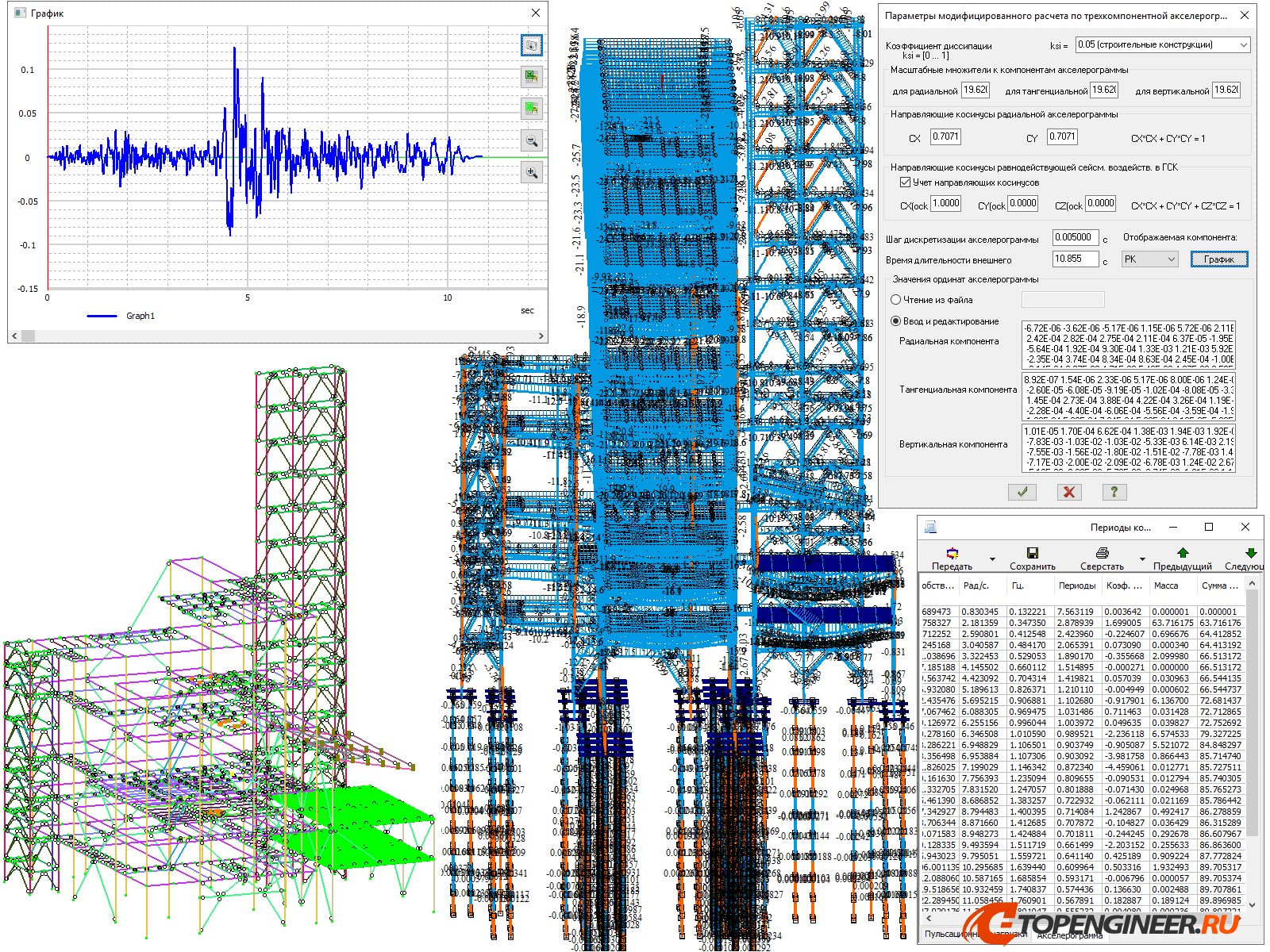Click the dark-green Excel export icon
The width and height of the screenshot is (1270, 952).
pos(532,77)
